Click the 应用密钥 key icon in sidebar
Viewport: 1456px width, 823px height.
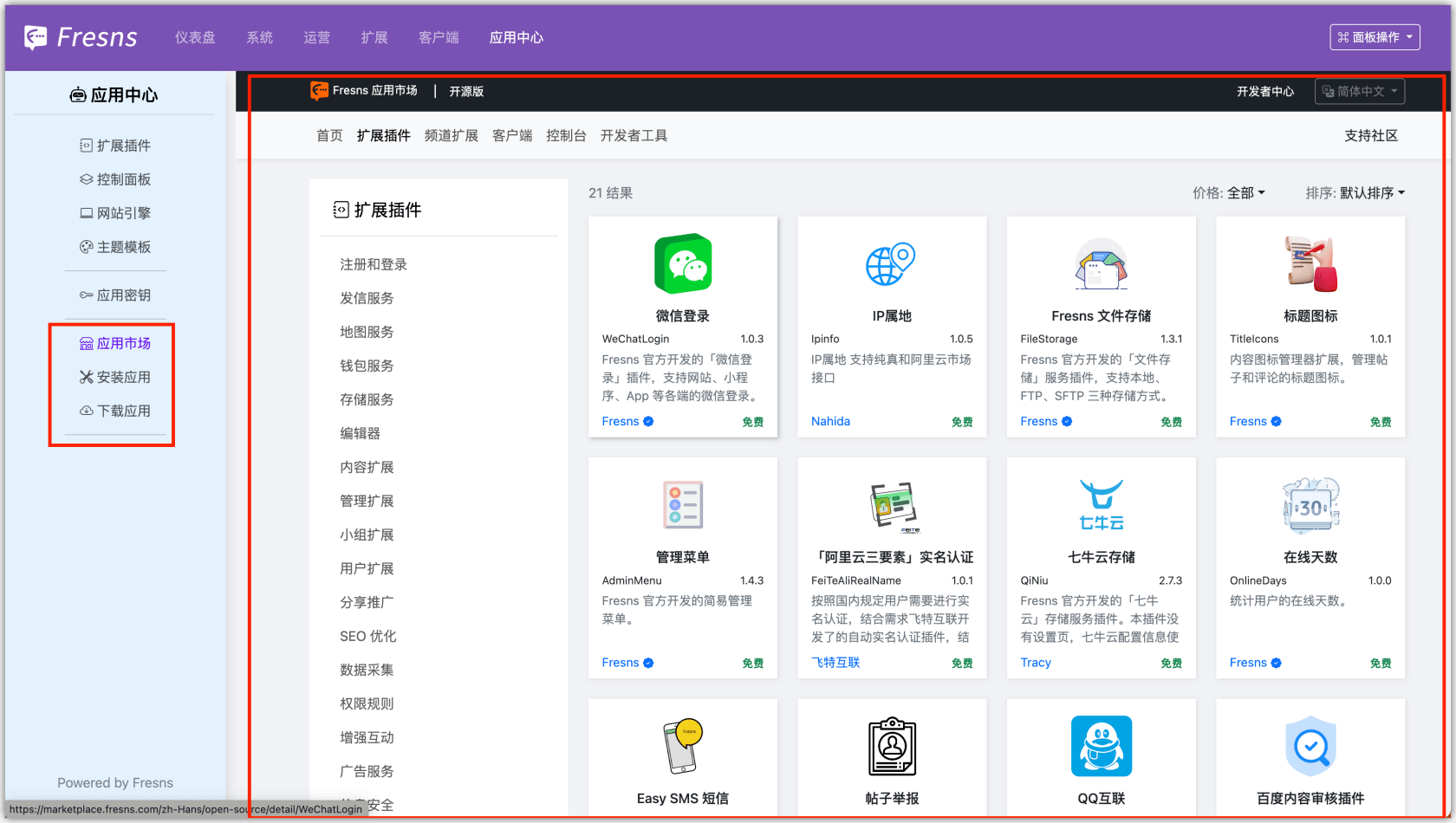(87, 295)
